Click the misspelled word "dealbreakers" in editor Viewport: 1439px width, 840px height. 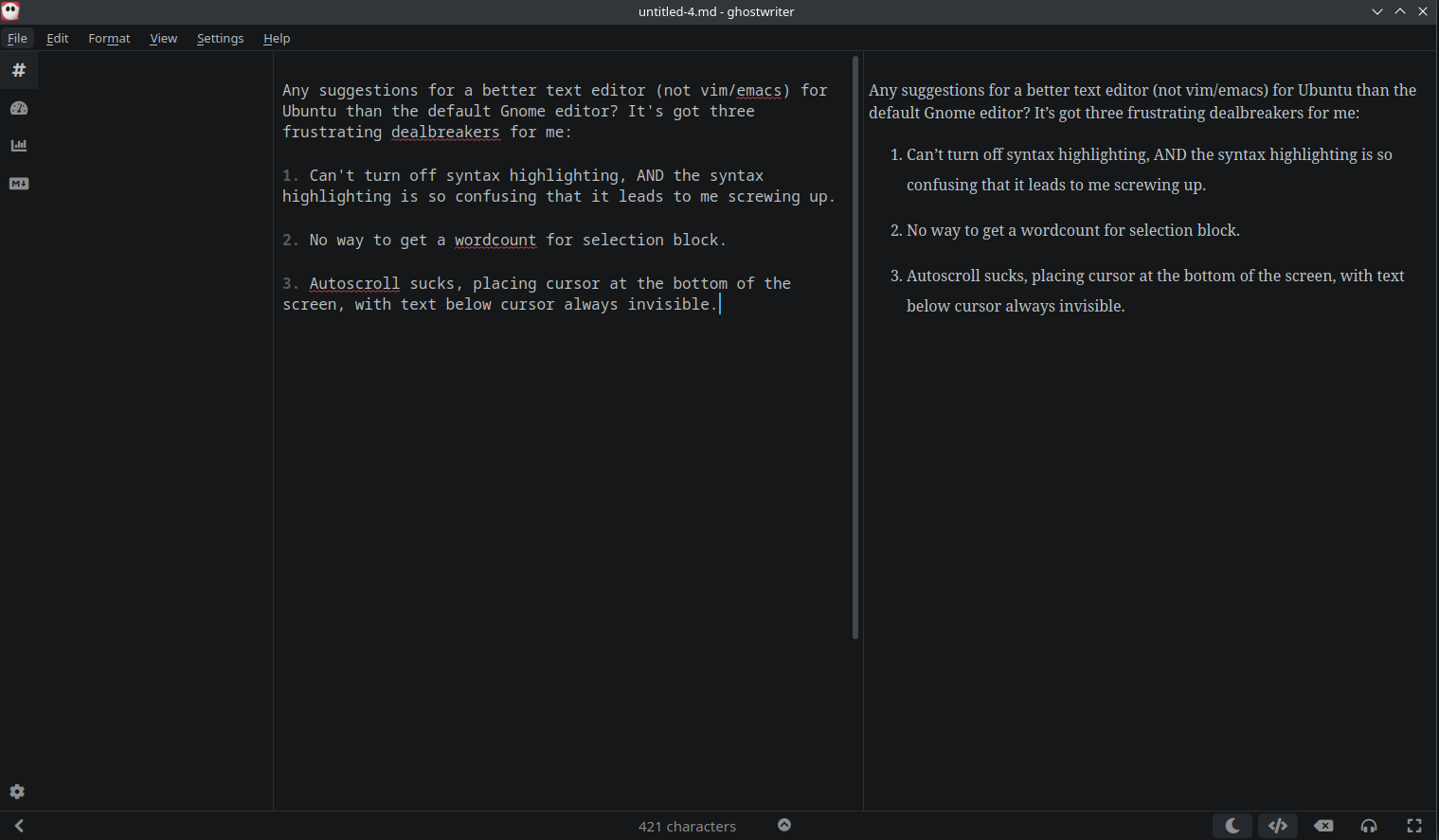pos(445,132)
